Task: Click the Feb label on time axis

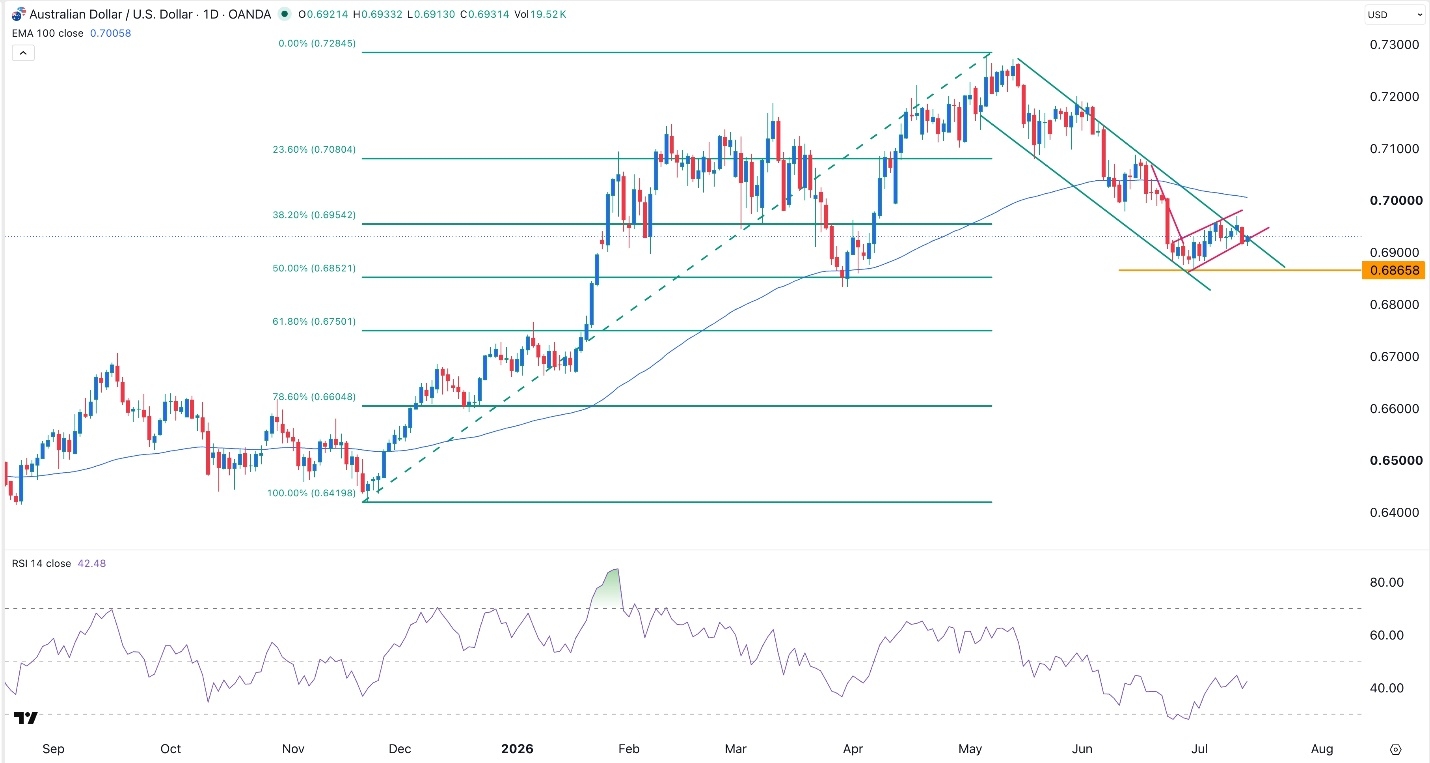Action: (x=628, y=749)
